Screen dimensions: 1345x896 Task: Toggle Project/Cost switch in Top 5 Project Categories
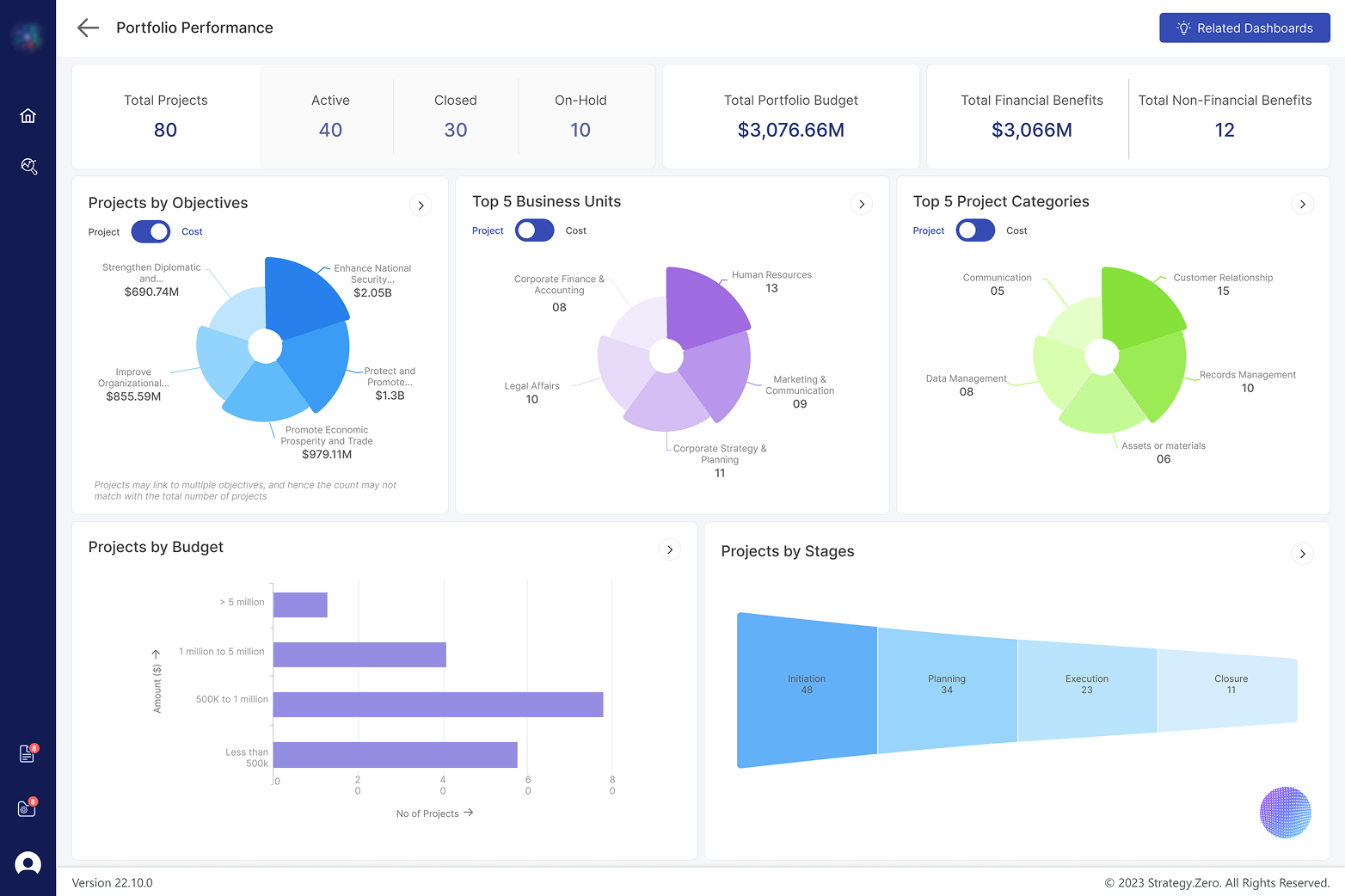point(975,230)
